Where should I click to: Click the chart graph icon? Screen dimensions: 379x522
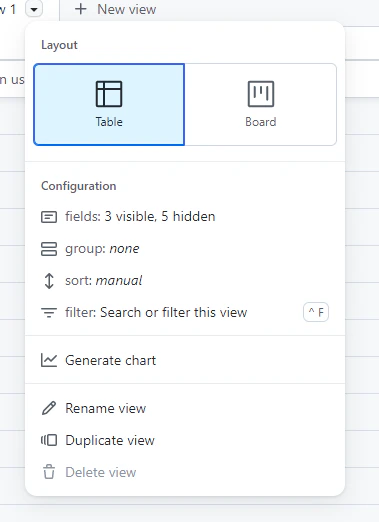tap(49, 360)
